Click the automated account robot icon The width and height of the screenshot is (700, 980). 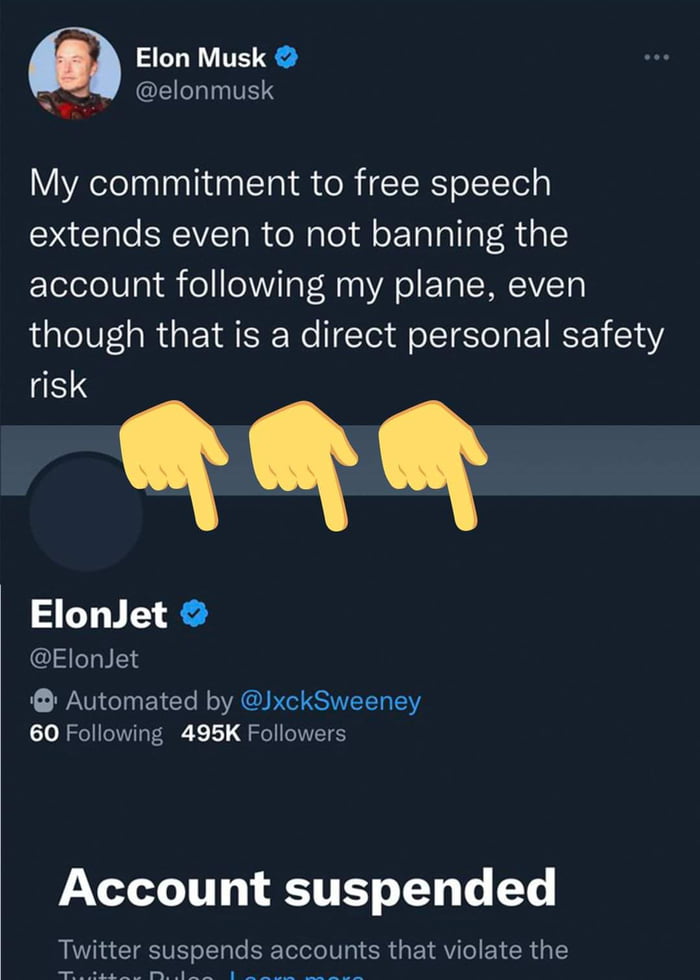[44, 700]
